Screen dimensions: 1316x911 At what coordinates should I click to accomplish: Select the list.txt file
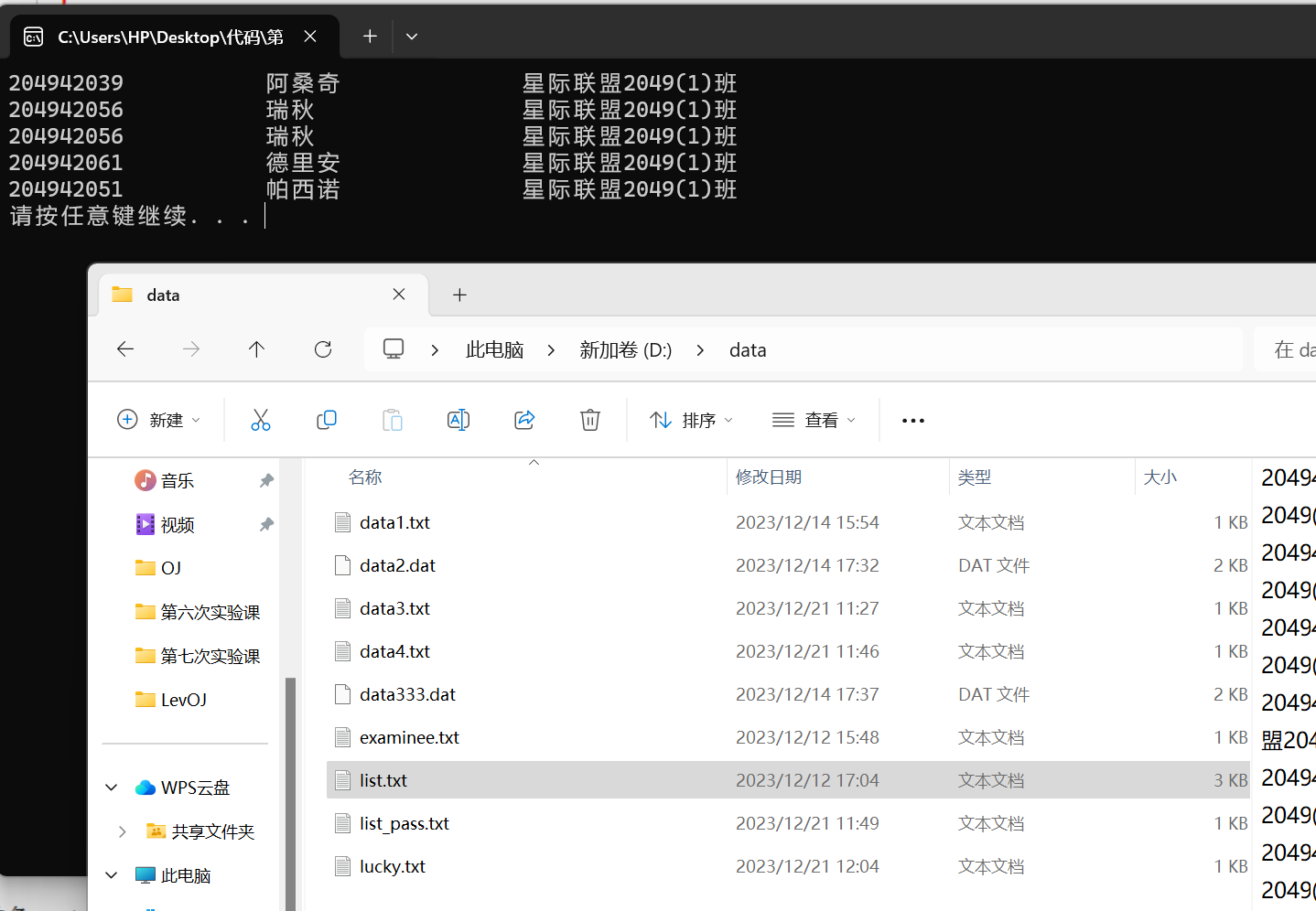coord(788,780)
